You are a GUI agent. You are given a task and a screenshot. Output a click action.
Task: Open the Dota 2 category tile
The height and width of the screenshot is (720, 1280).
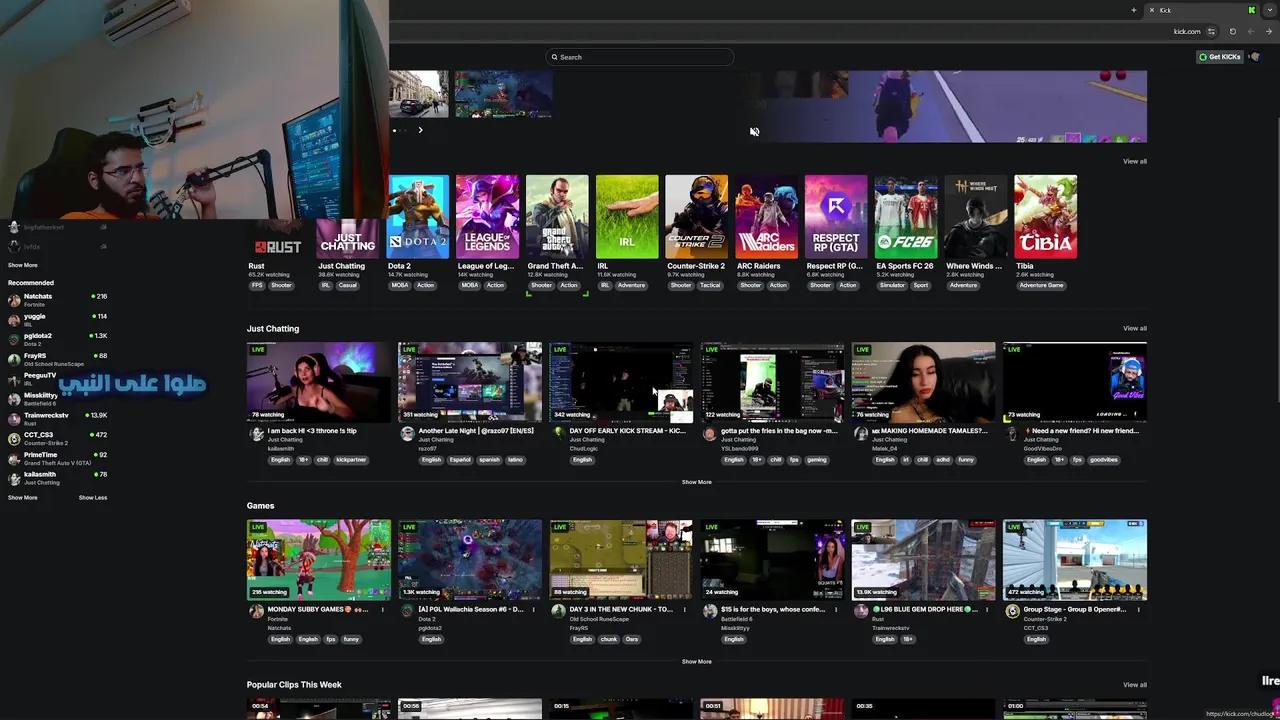click(x=418, y=217)
